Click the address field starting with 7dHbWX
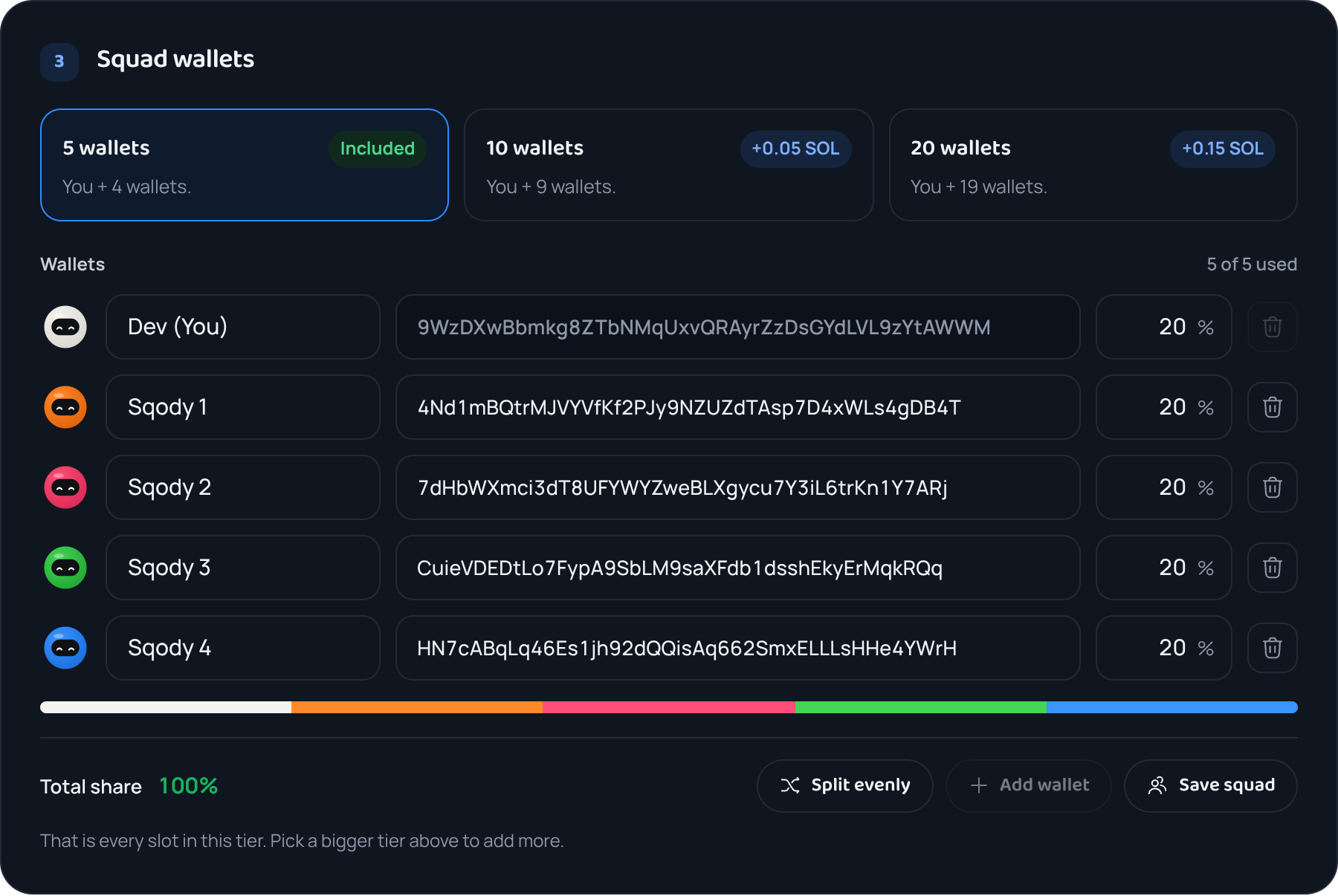This screenshot has width=1338, height=896. point(738,487)
